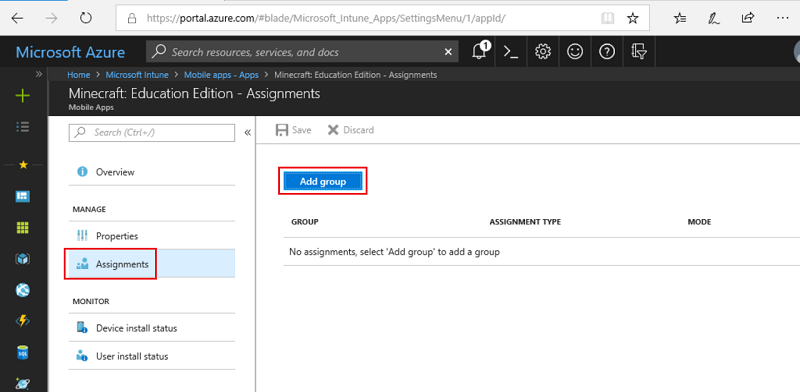The width and height of the screenshot is (800, 392).
Task: Go back using browser back arrow
Action: 17,19
